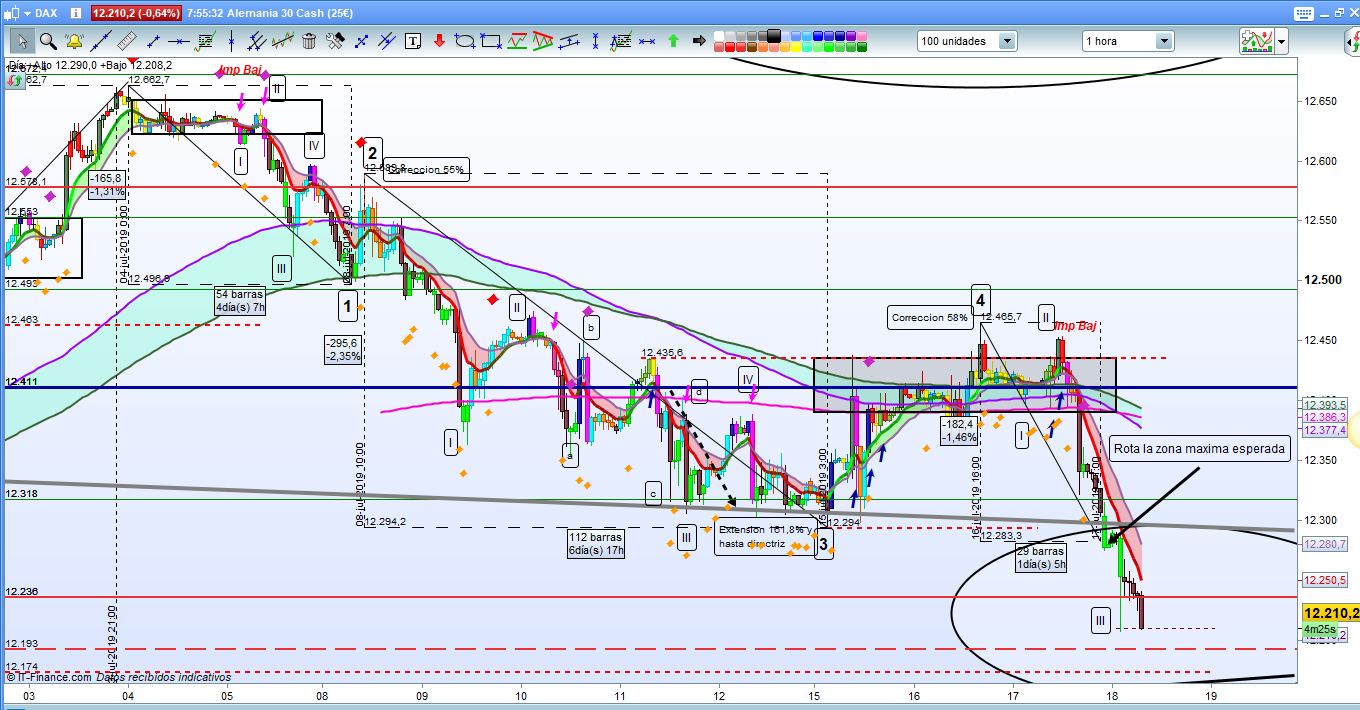Expand the '1 hora' timeframe dropdown
This screenshot has width=1360, height=710.
(1163, 41)
